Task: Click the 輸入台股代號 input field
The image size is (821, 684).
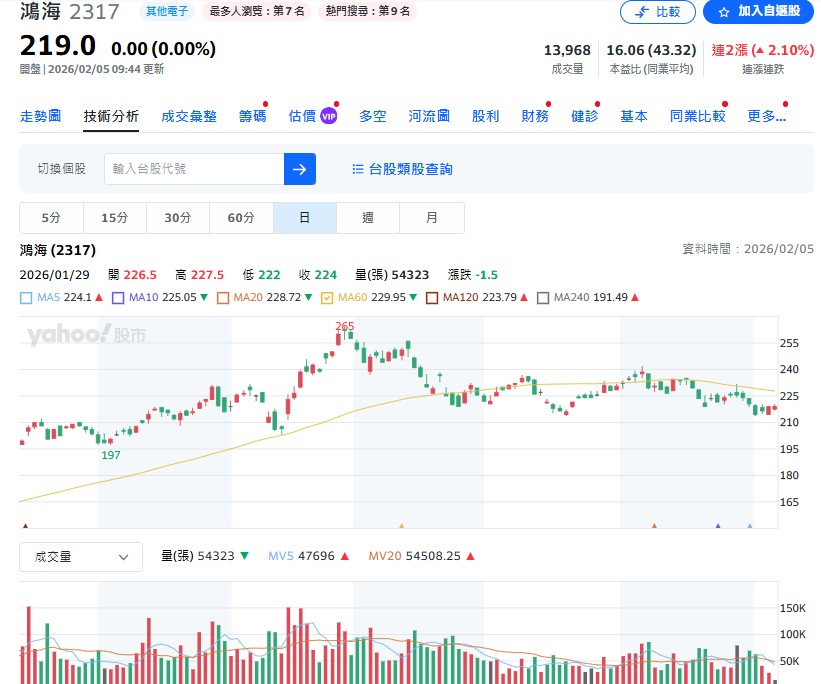Action: [x=190, y=168]
